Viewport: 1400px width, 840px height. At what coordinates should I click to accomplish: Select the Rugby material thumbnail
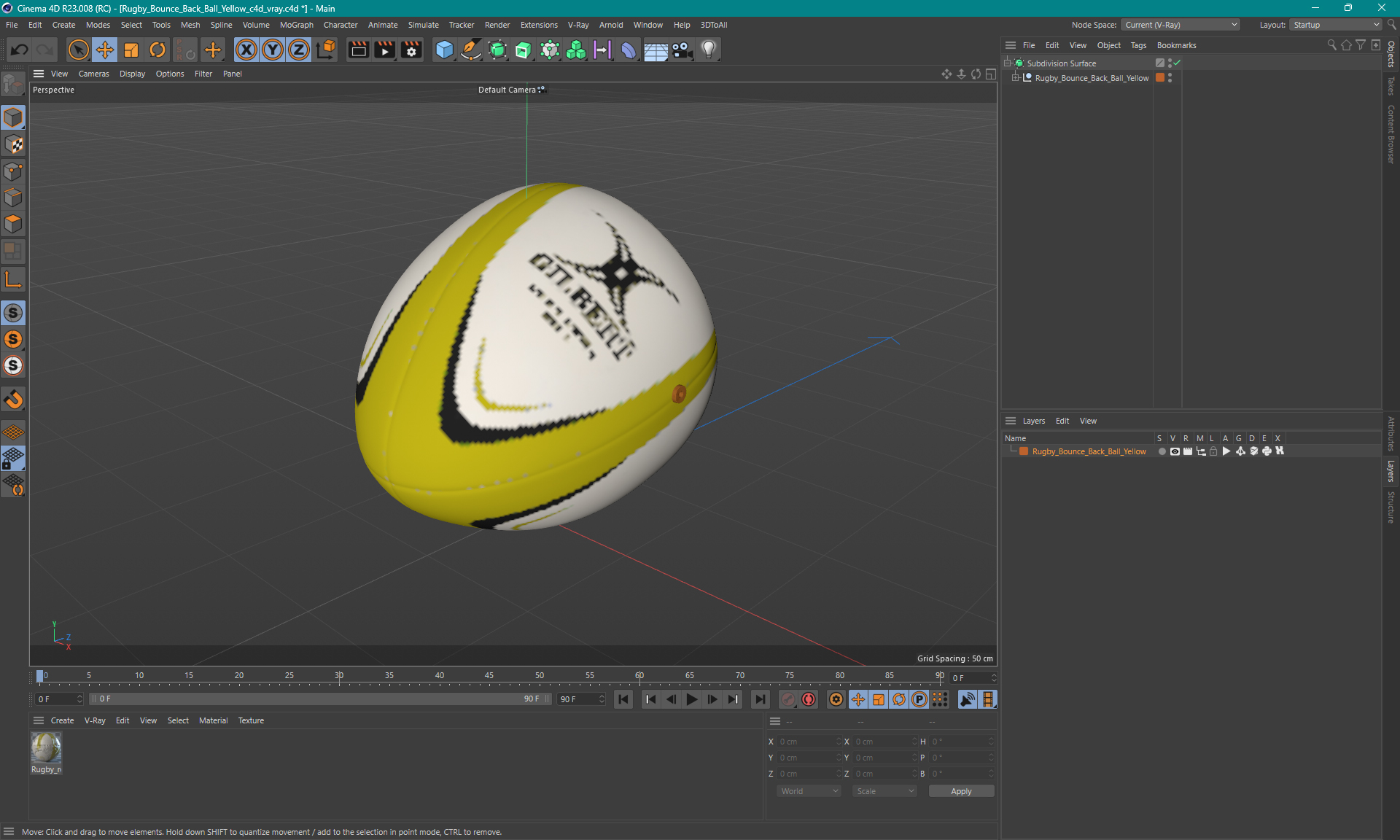pos(46,747)
